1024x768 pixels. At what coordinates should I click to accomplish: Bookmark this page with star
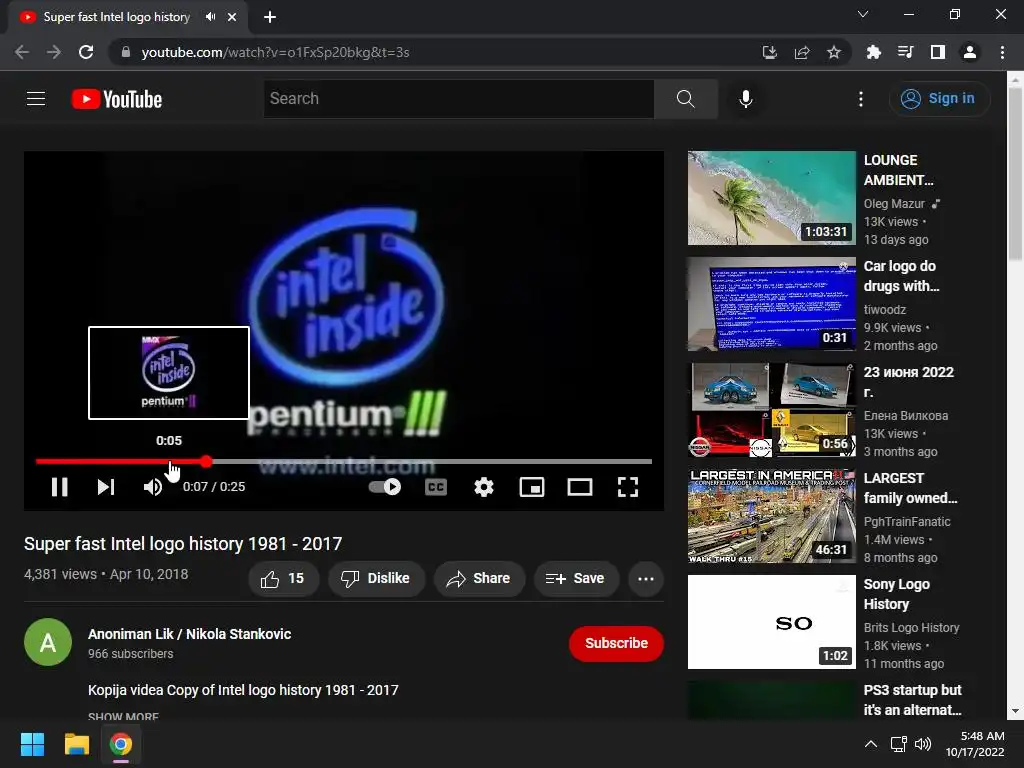[x=834, y=52]
